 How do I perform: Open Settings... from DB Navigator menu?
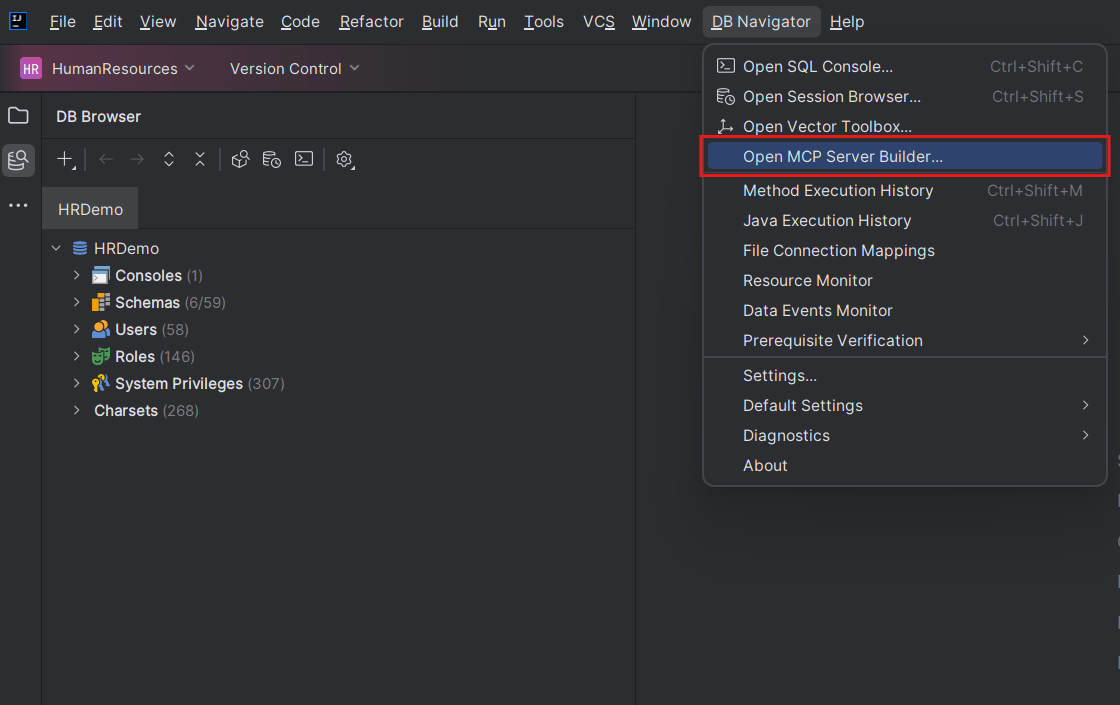pyautogui.click(x=904, y=376)
